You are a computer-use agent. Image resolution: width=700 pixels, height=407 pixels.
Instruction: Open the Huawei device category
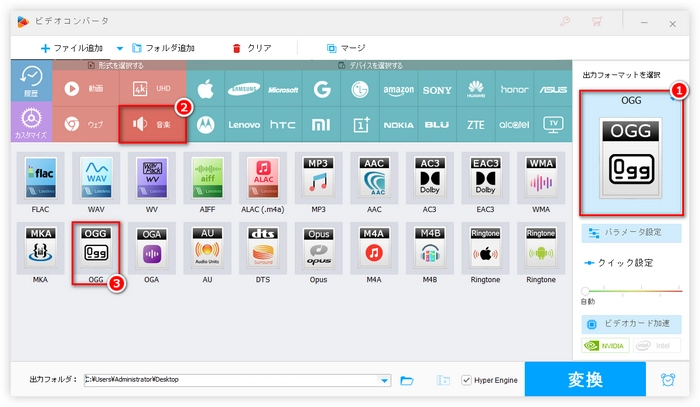point(476,89)
